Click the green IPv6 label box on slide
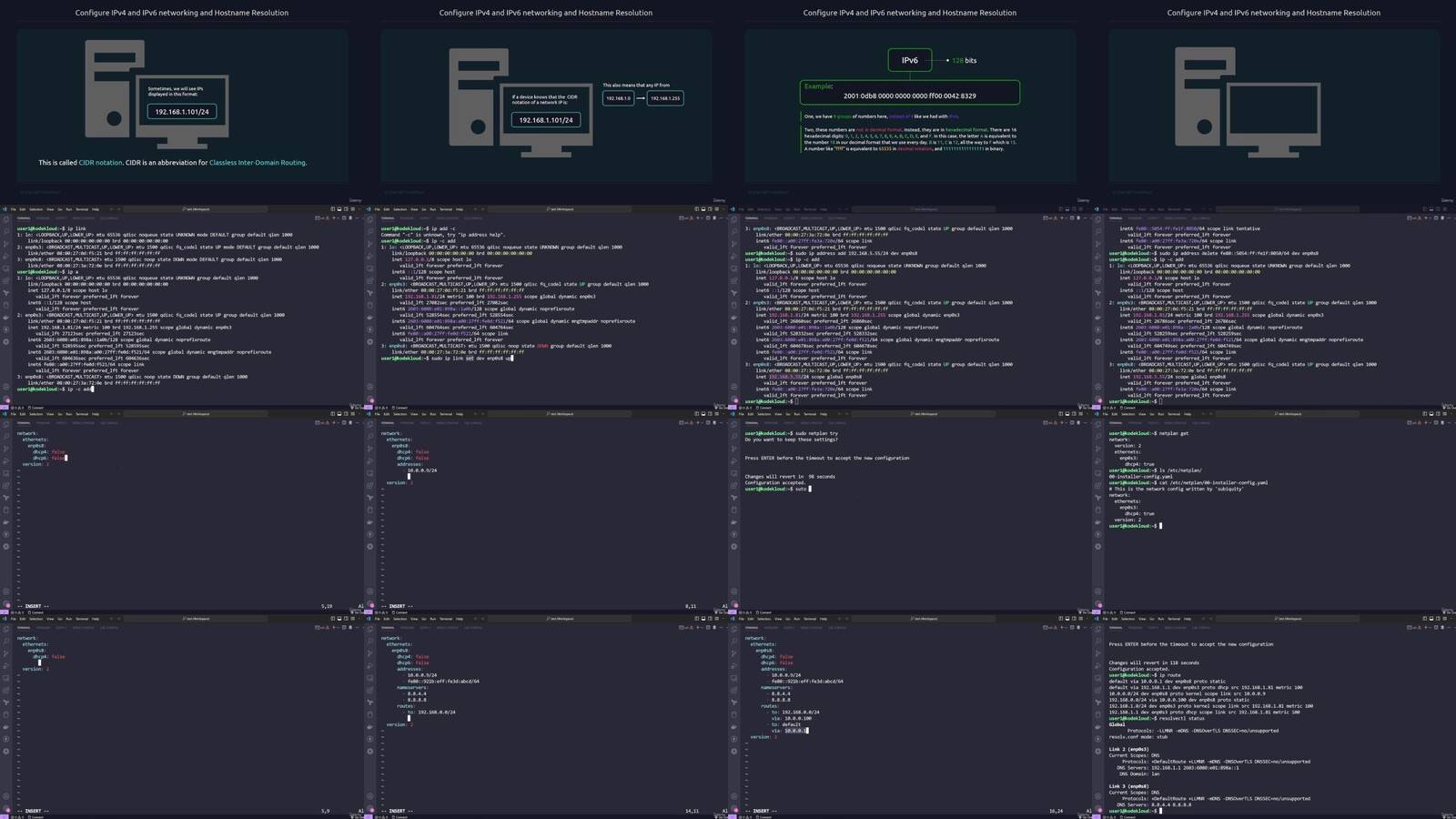The height and width of the screenshot is (819, 1456). (x=909, y=60)
